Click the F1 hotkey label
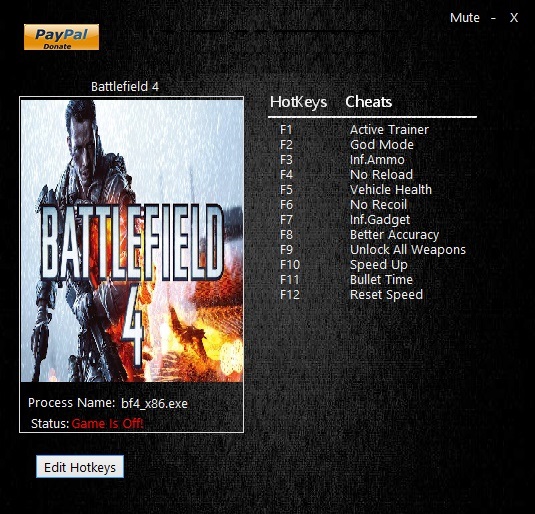 [286, 130]
